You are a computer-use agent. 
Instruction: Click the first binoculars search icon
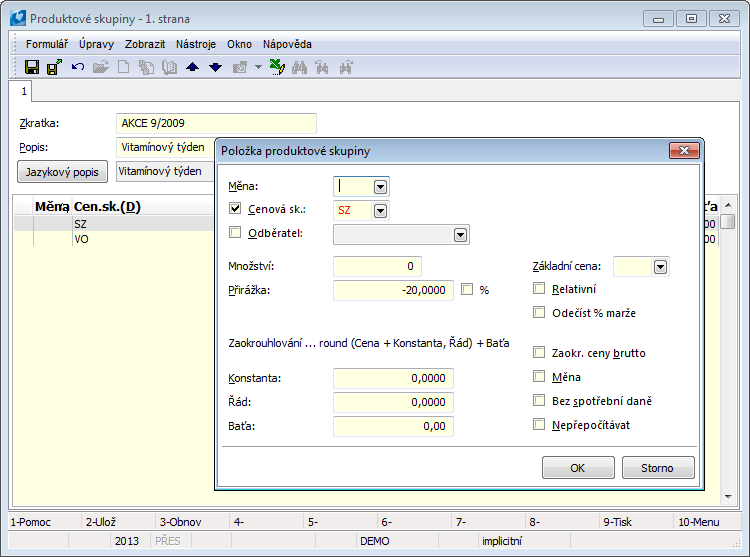[300, 67]
